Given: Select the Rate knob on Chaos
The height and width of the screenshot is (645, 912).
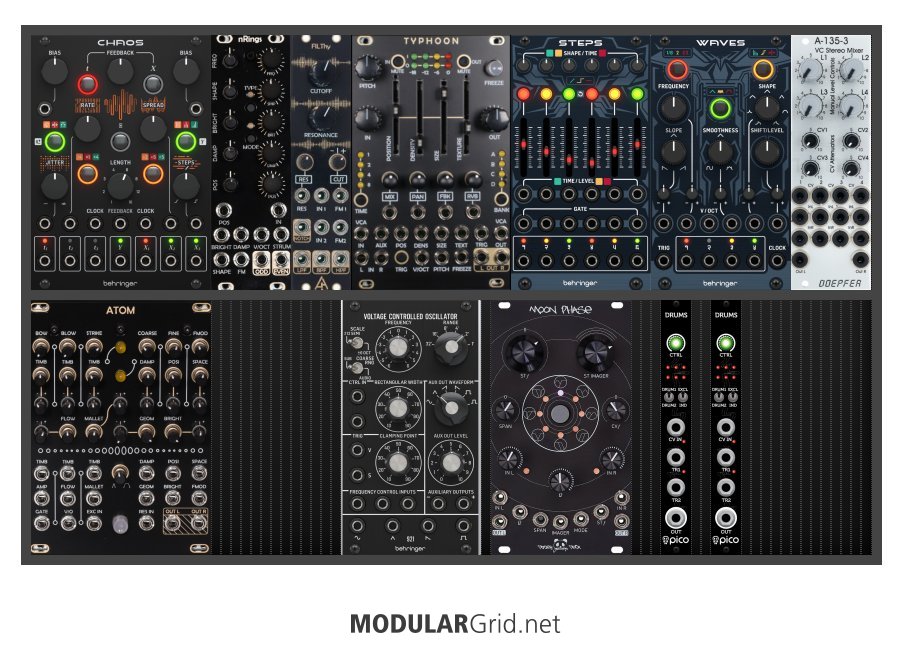Looking at the screenshot, I should (x=87, y=128).
